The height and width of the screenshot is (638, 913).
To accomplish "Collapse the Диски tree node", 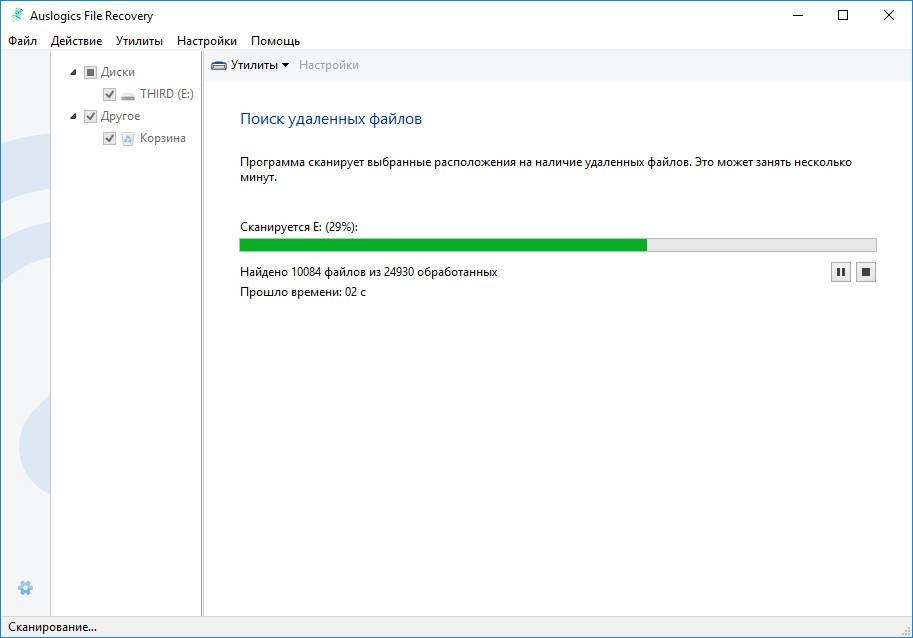I will 73,72.
